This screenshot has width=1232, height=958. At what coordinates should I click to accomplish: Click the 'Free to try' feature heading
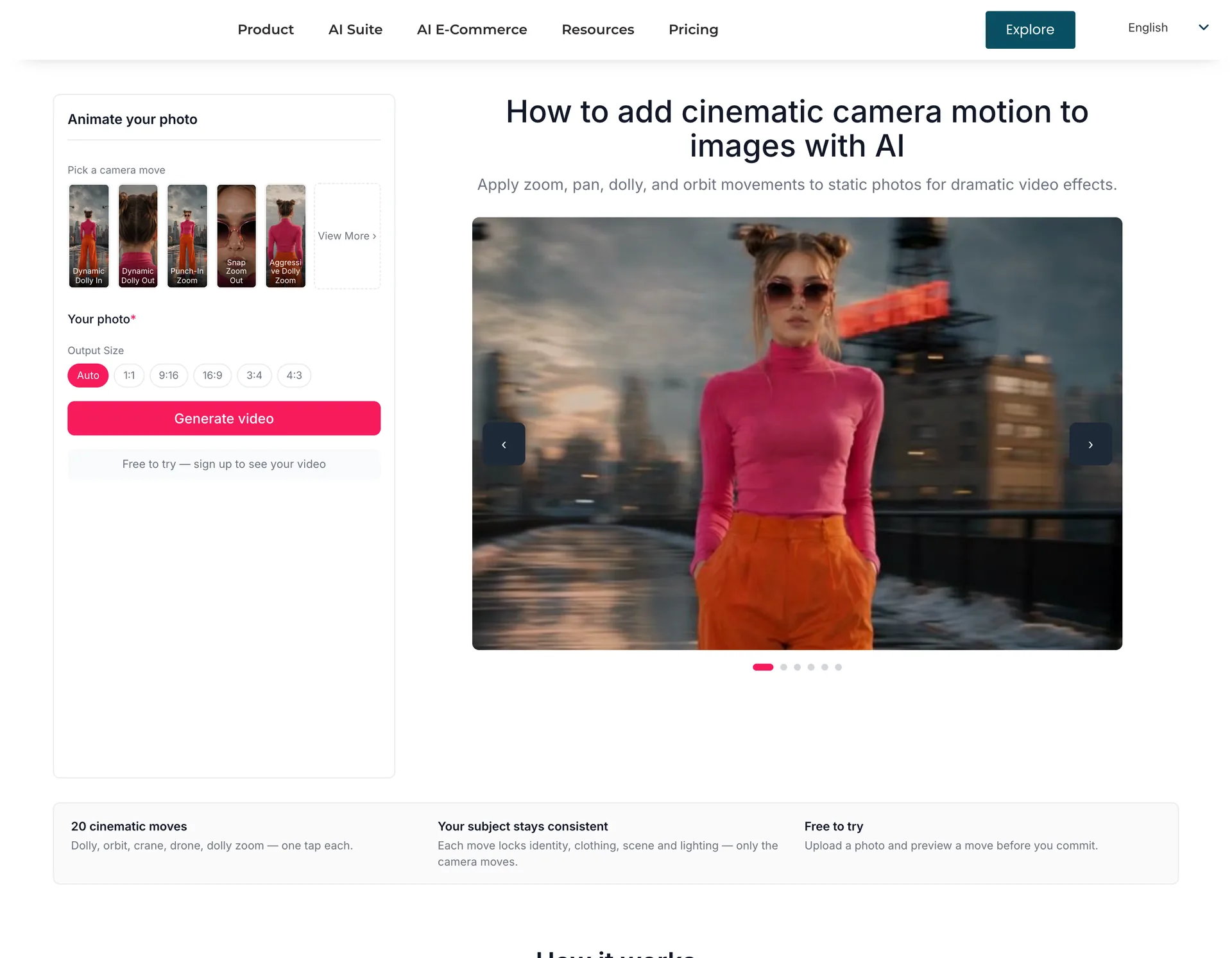834,826
